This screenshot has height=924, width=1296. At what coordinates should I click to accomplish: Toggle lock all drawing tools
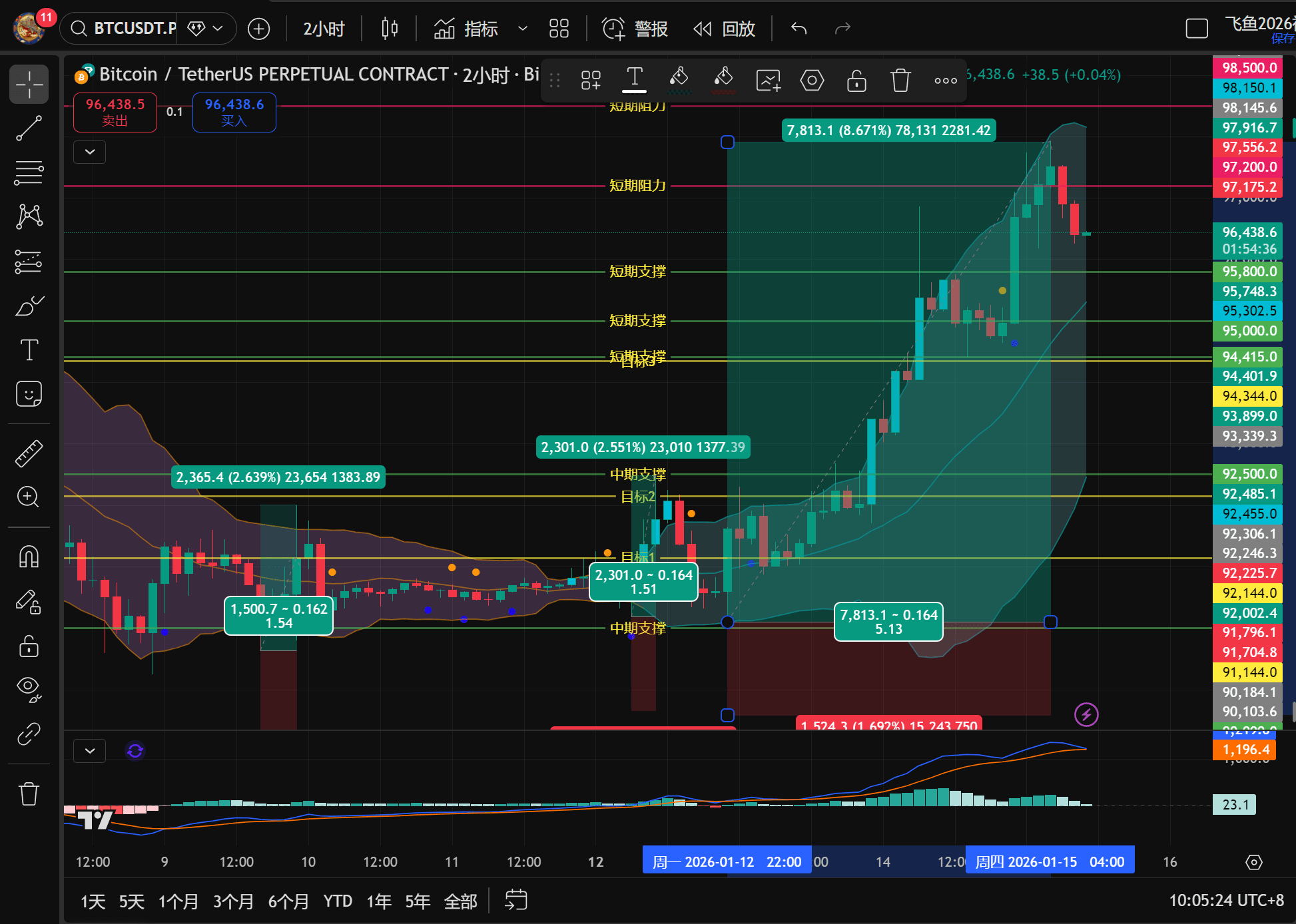coord(29,646)
